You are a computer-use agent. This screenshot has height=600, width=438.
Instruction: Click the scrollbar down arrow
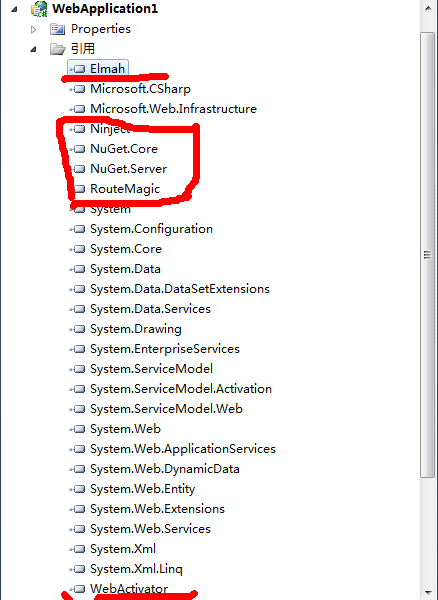pyautogui.click(x=428, y=593)
